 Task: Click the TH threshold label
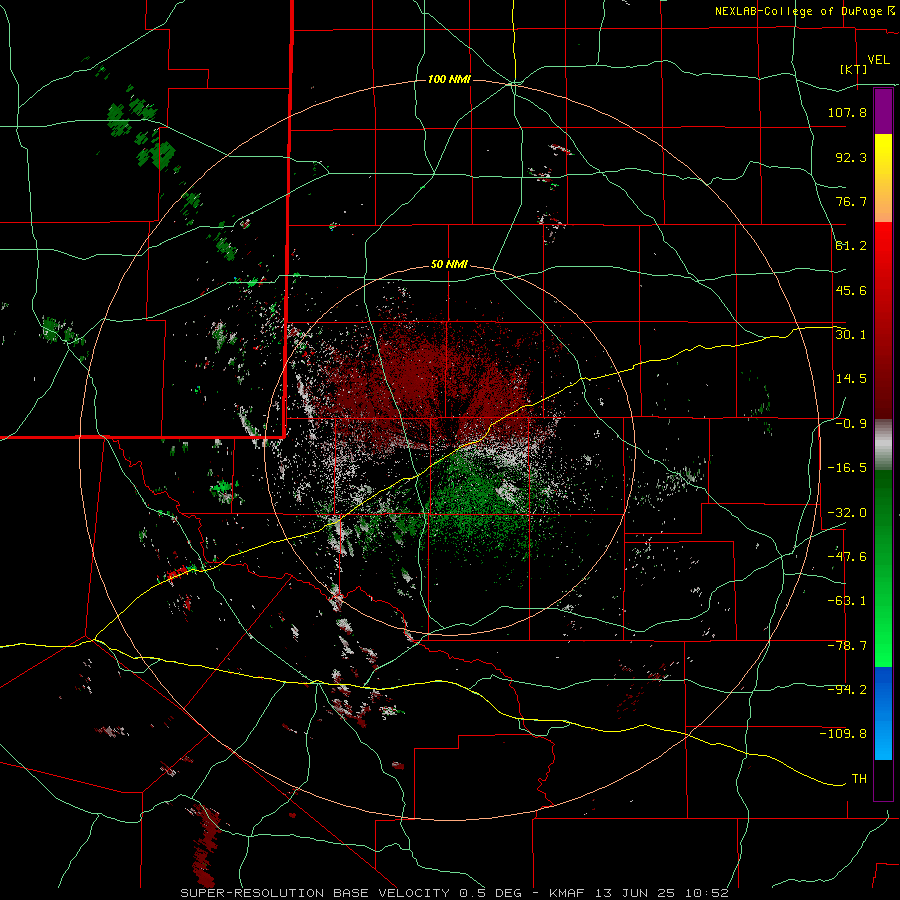point(859,778)
